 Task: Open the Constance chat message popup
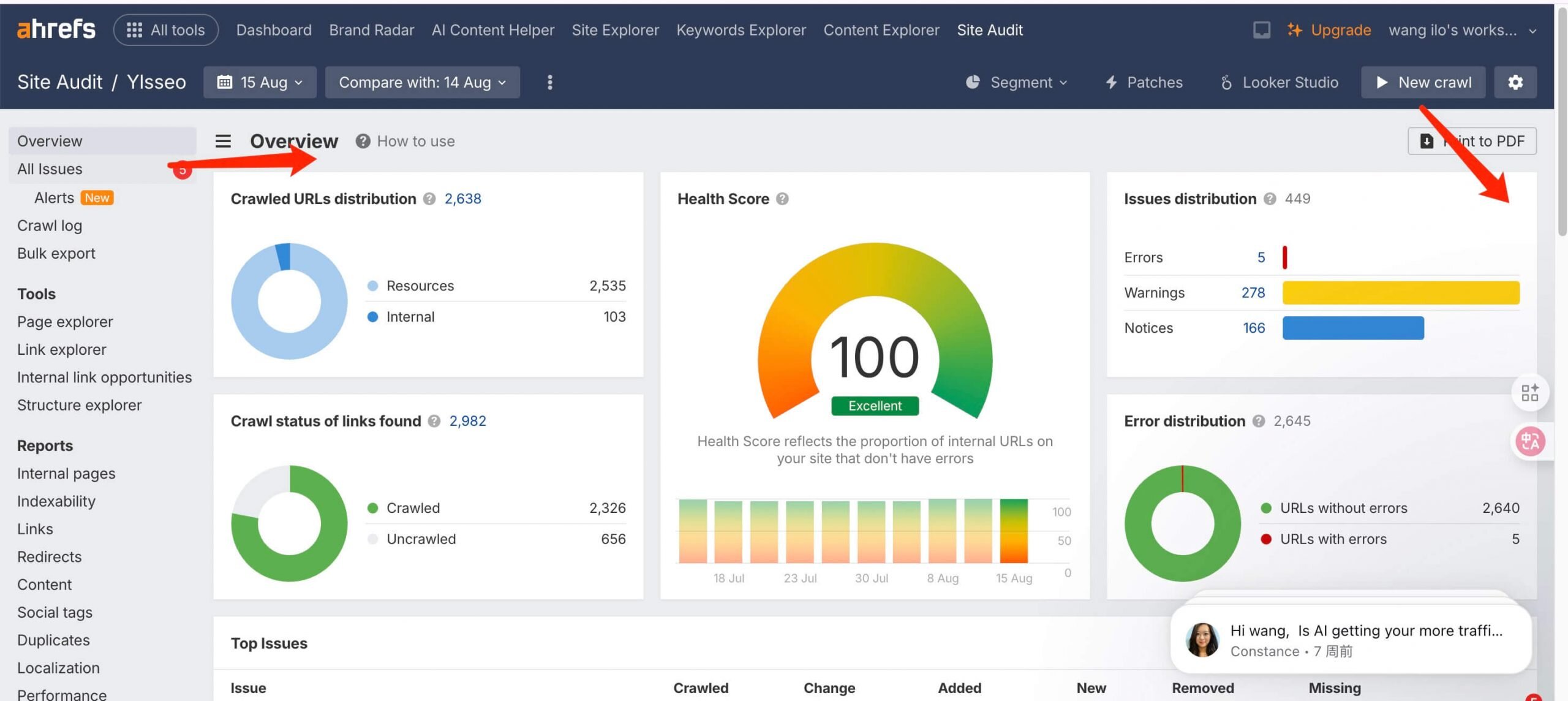pyautogui.click(x=1350, y=639)
